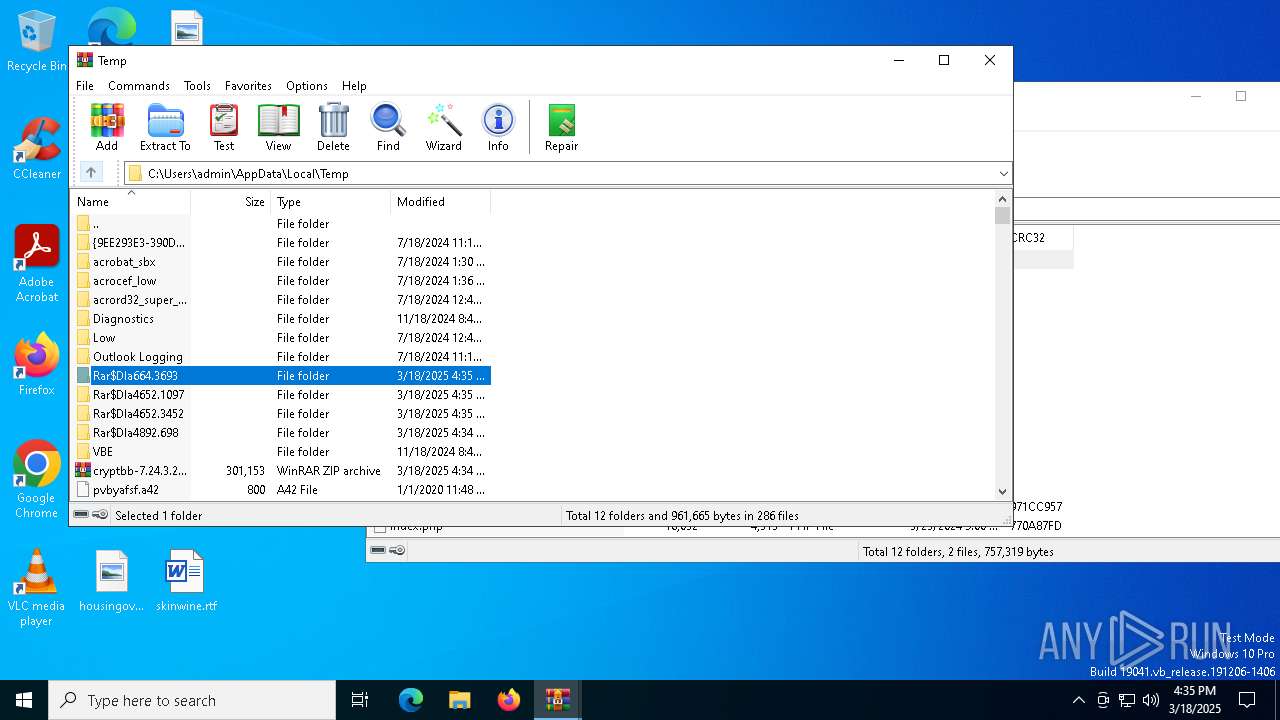Select the Rar$DIa664.3693 folder
This screenshot has height=720, width=1280.
(x=282, y=376)
